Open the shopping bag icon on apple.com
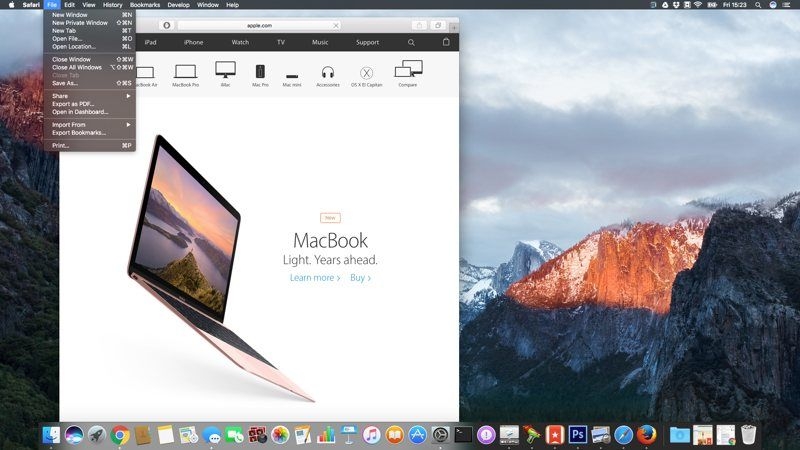The width and height of the screenshot is (800, 450). 446,42
